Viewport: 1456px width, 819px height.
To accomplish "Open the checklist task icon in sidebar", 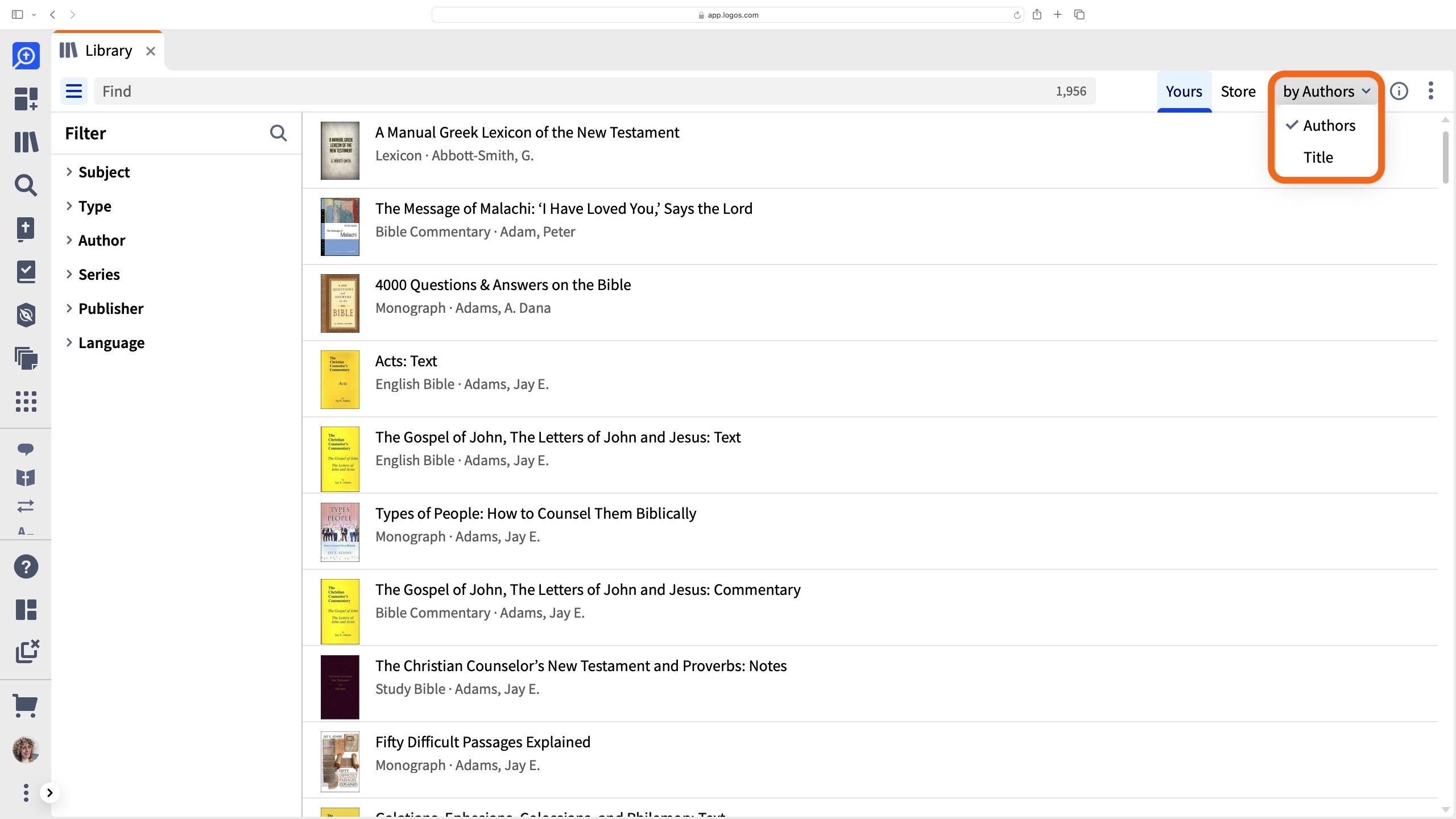I will 26,272.
